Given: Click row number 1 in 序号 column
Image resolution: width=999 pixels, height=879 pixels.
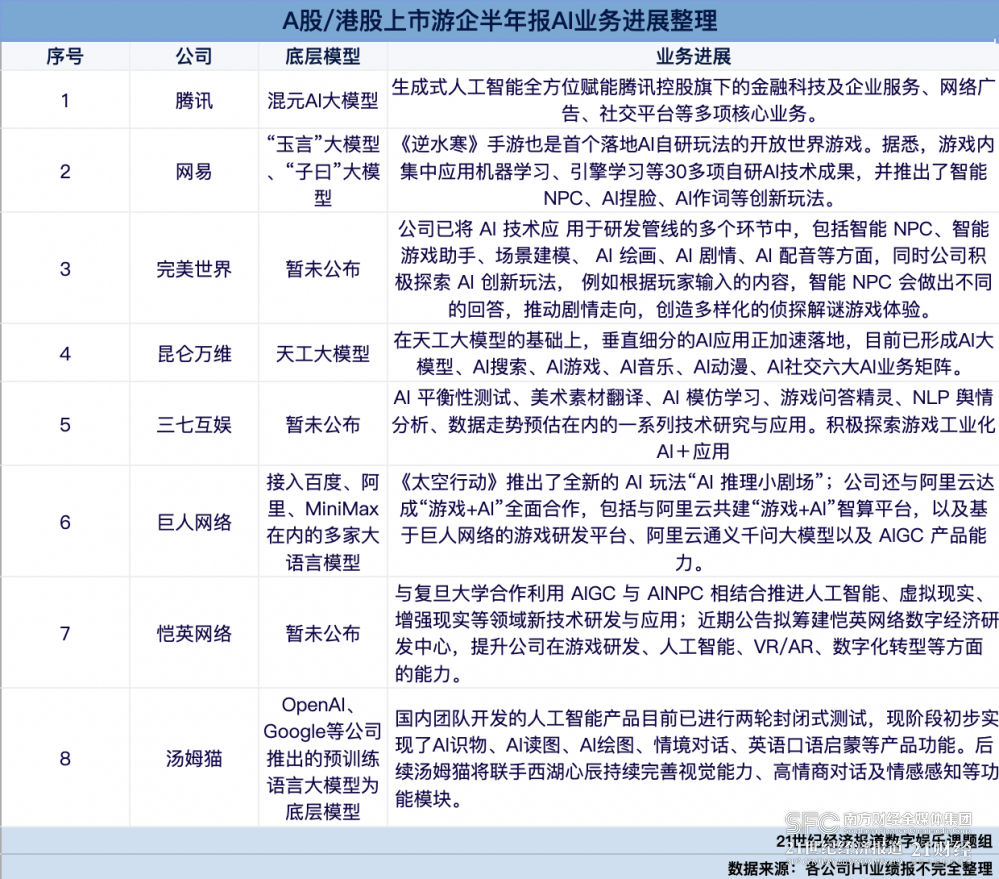Looking at the screenshot, I should 65,101.
